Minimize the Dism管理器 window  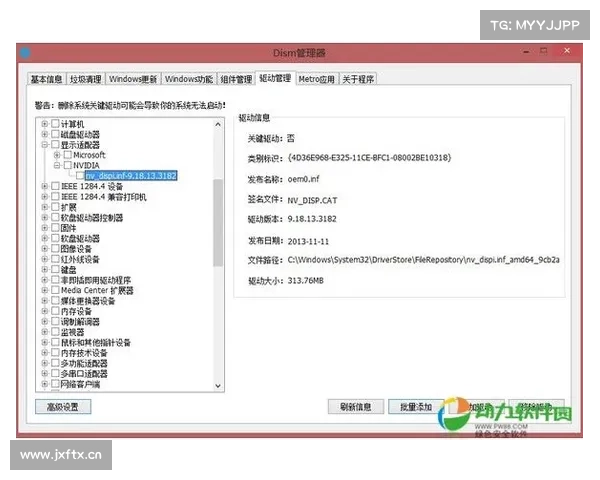pos(527,51)
